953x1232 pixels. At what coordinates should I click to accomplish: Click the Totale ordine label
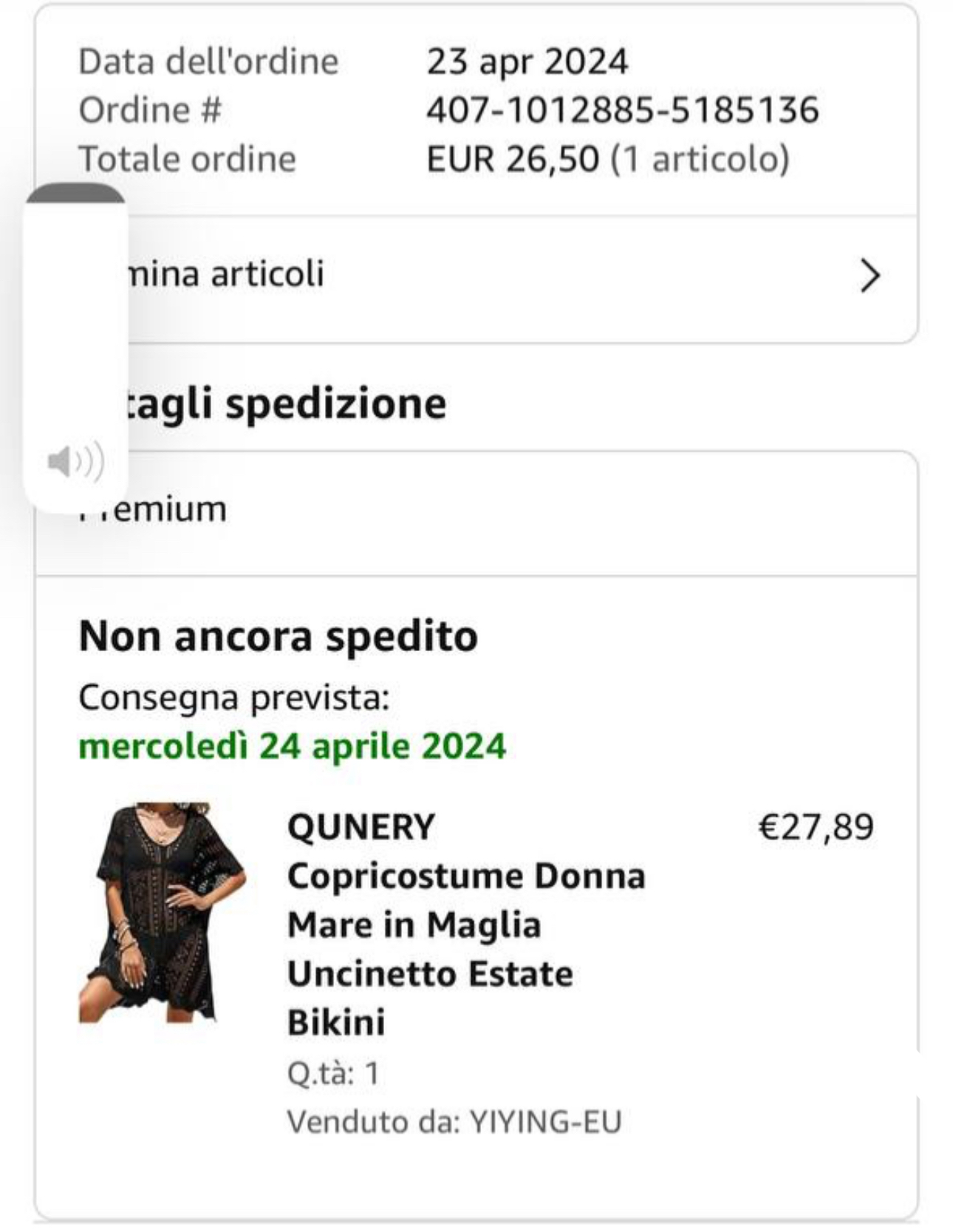point(187,159)
